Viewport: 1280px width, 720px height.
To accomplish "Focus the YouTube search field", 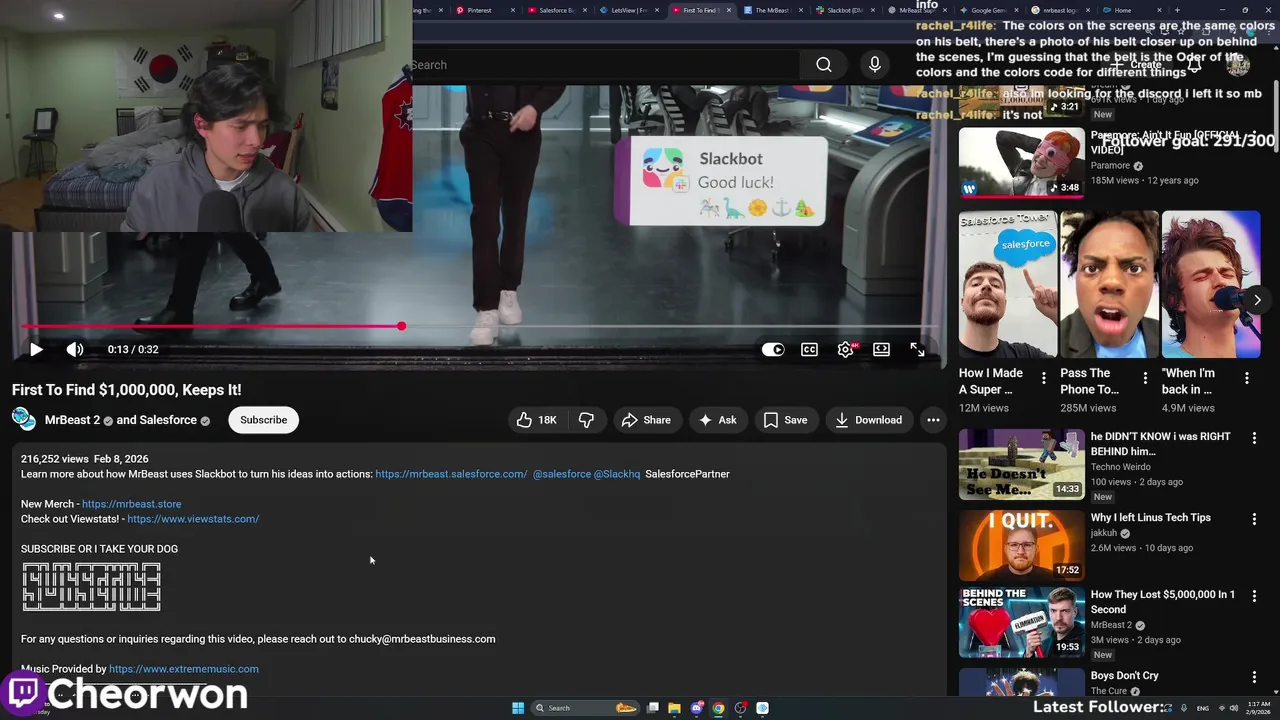I will coord(606,65).
